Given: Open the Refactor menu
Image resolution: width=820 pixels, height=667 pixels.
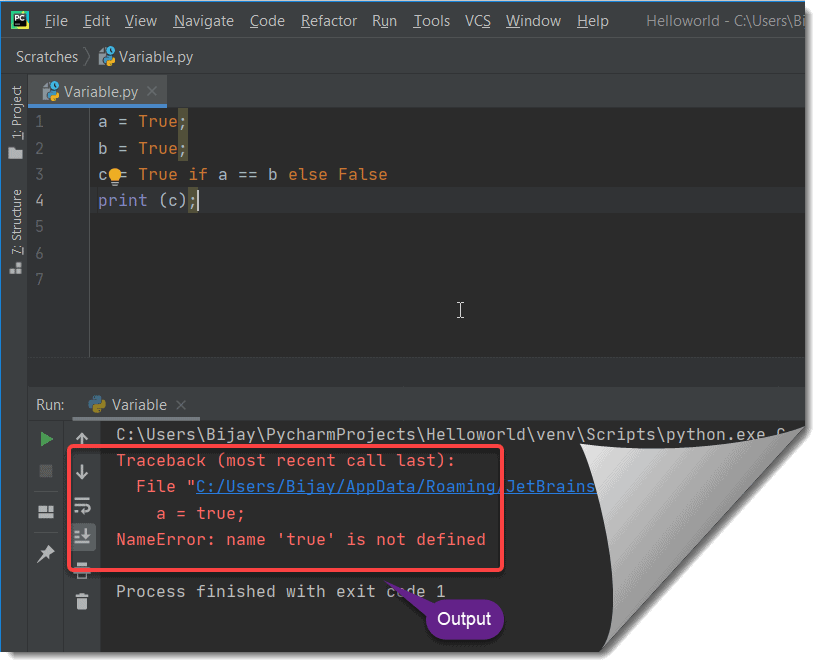Looking at the screenshot, I should [x=328, y=20].
